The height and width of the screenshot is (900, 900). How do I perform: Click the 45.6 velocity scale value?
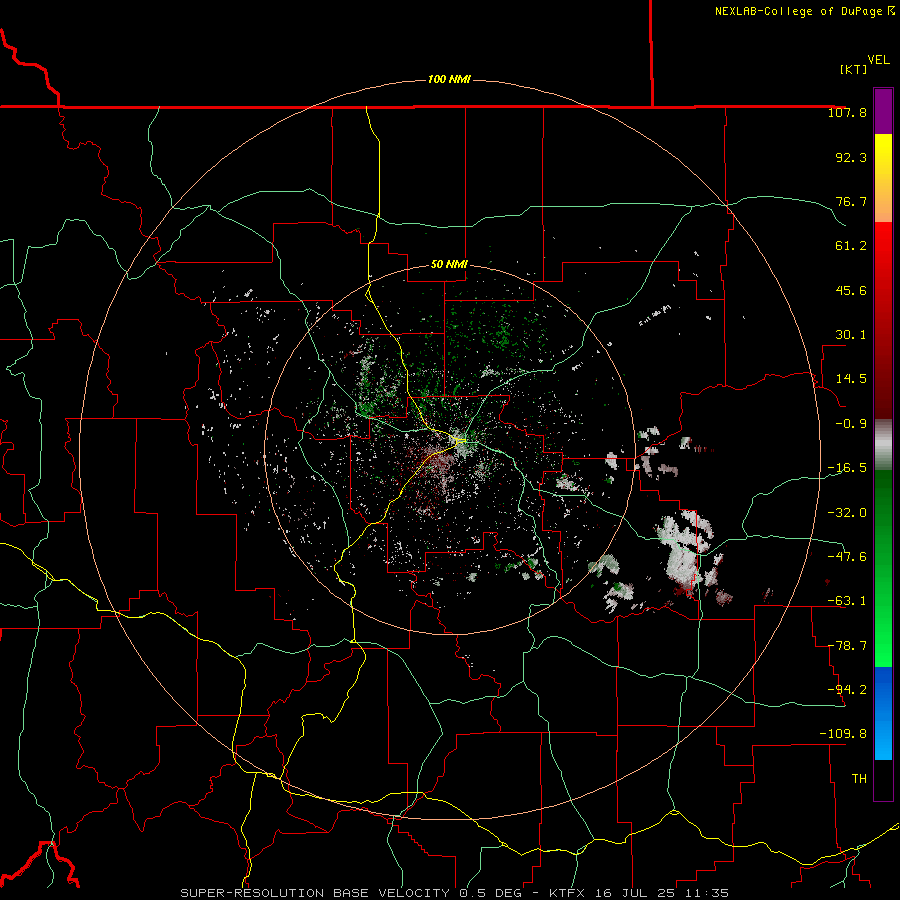point(851,290)
